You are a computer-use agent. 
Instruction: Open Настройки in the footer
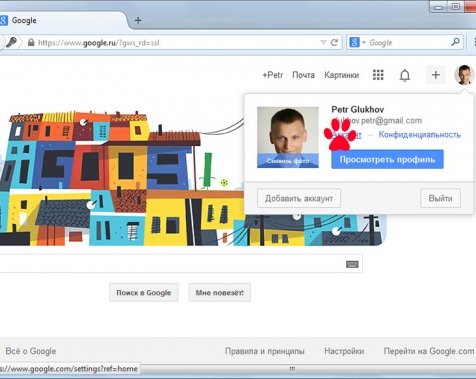click(x=344, y=351)
